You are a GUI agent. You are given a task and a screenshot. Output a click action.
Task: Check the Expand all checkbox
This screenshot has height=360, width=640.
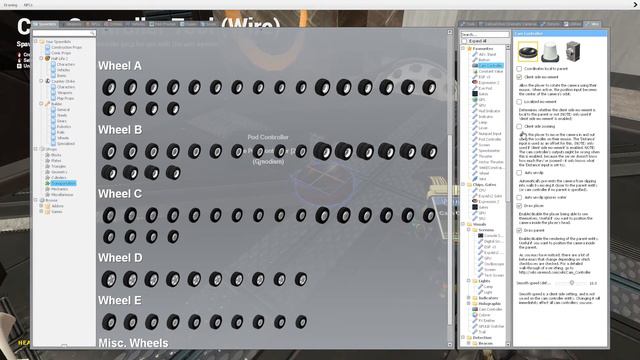point(464,41)
